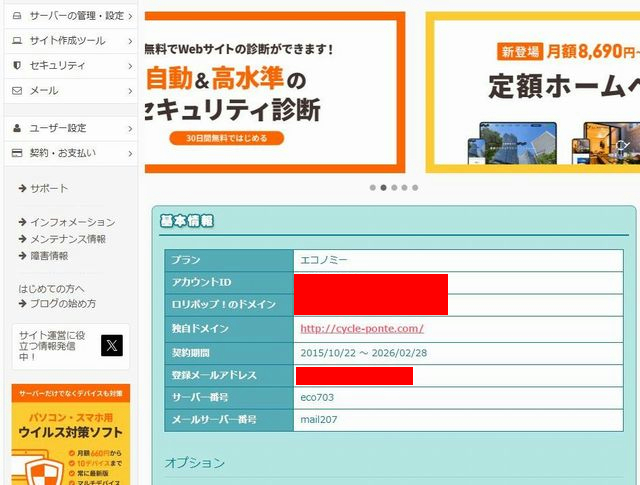This screenshot has width=640, height=485.
Task: Open the セキュリティ menu label
Action: [57, 66]
